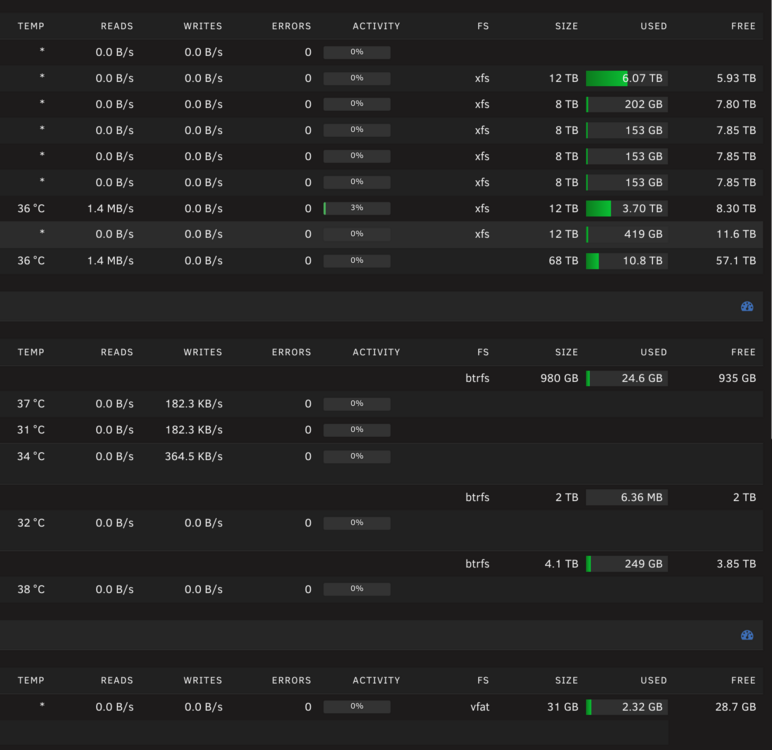Select the 980 GB pool size value

click(559, 378)
